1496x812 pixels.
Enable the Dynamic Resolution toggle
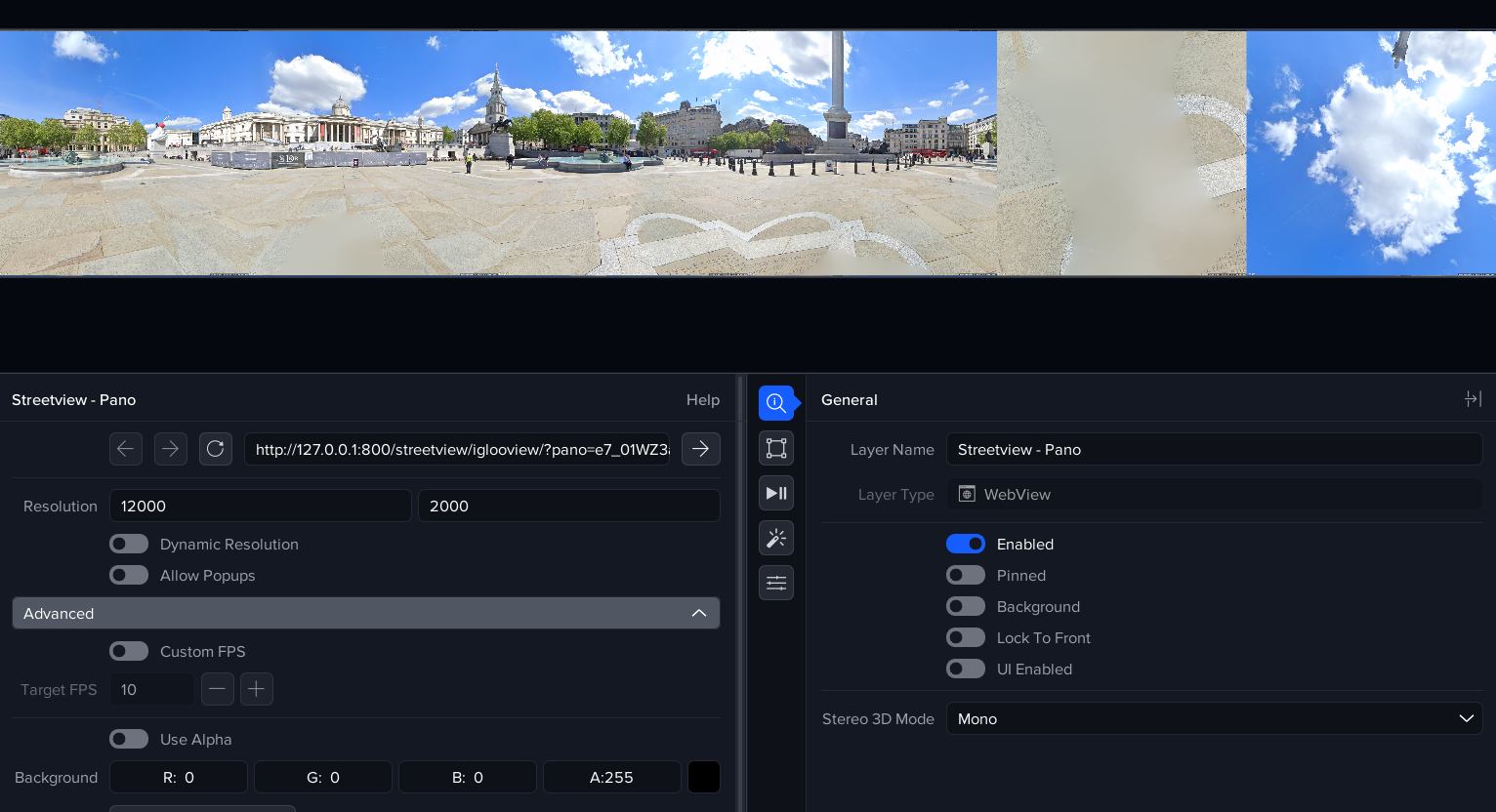[x=129, y=544]
